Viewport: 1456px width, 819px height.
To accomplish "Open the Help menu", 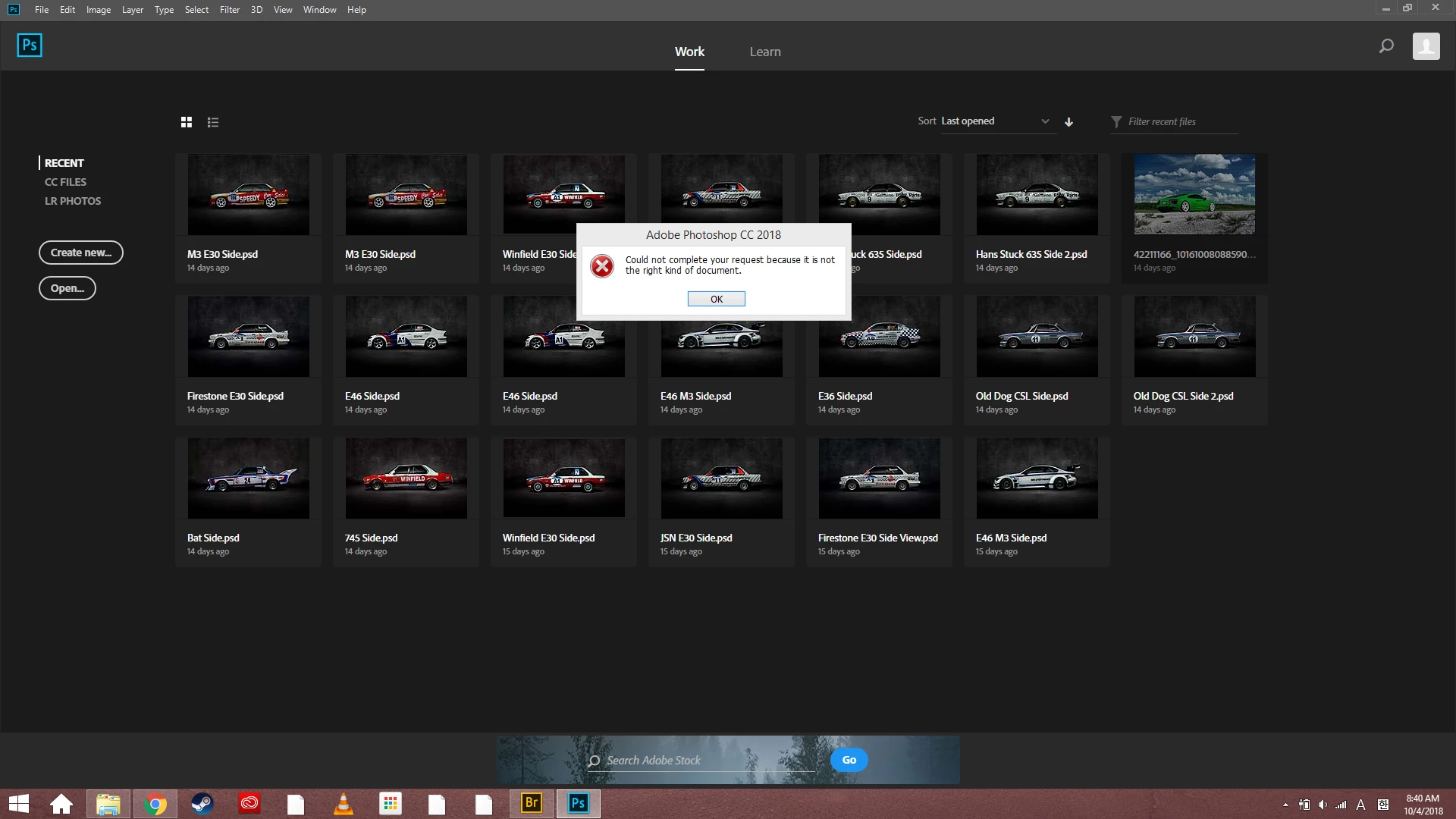I will pyautogui.click(x=356, y=10).
